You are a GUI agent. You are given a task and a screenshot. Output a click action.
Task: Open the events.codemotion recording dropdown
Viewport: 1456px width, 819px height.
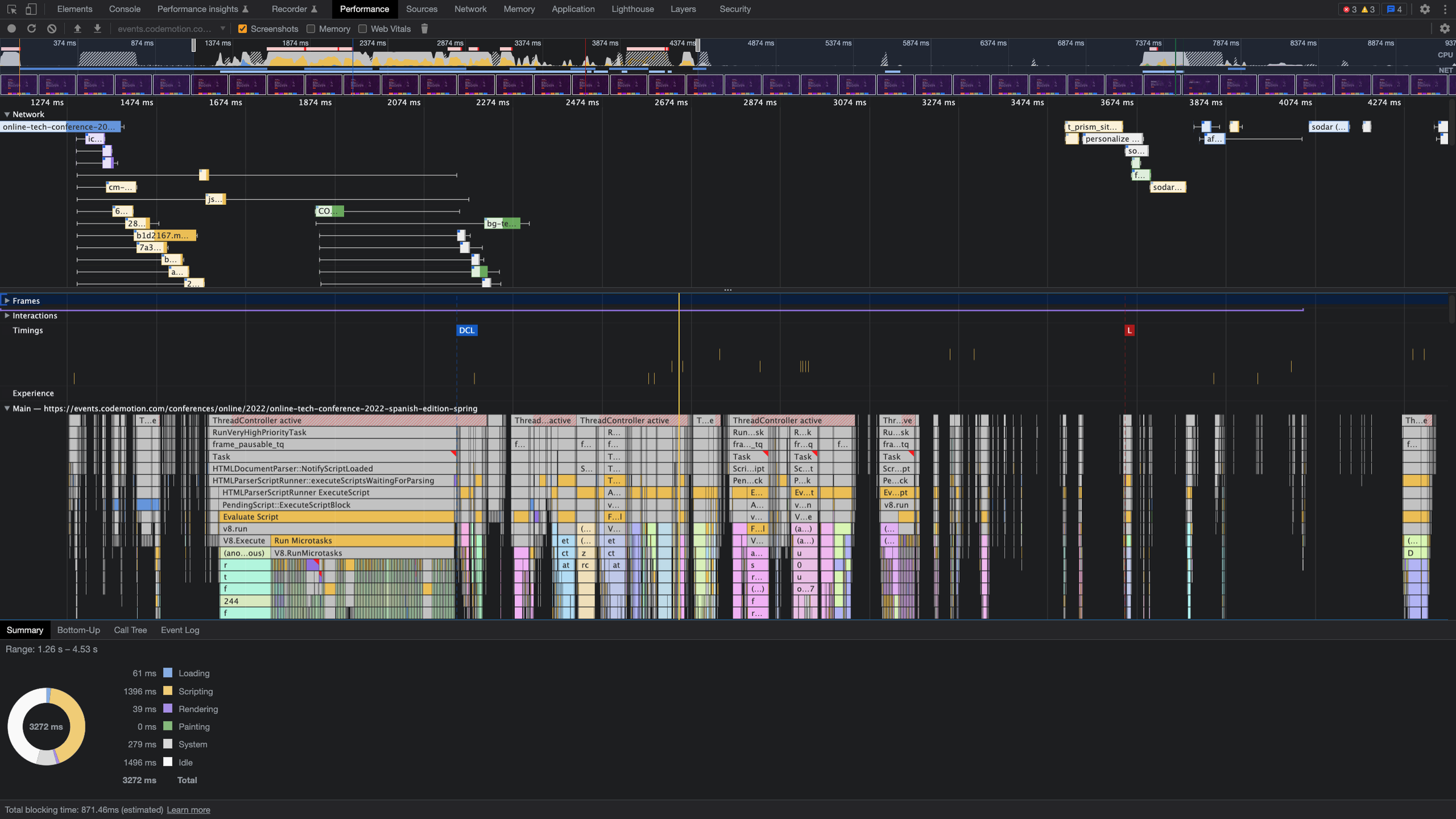[172, 29]
